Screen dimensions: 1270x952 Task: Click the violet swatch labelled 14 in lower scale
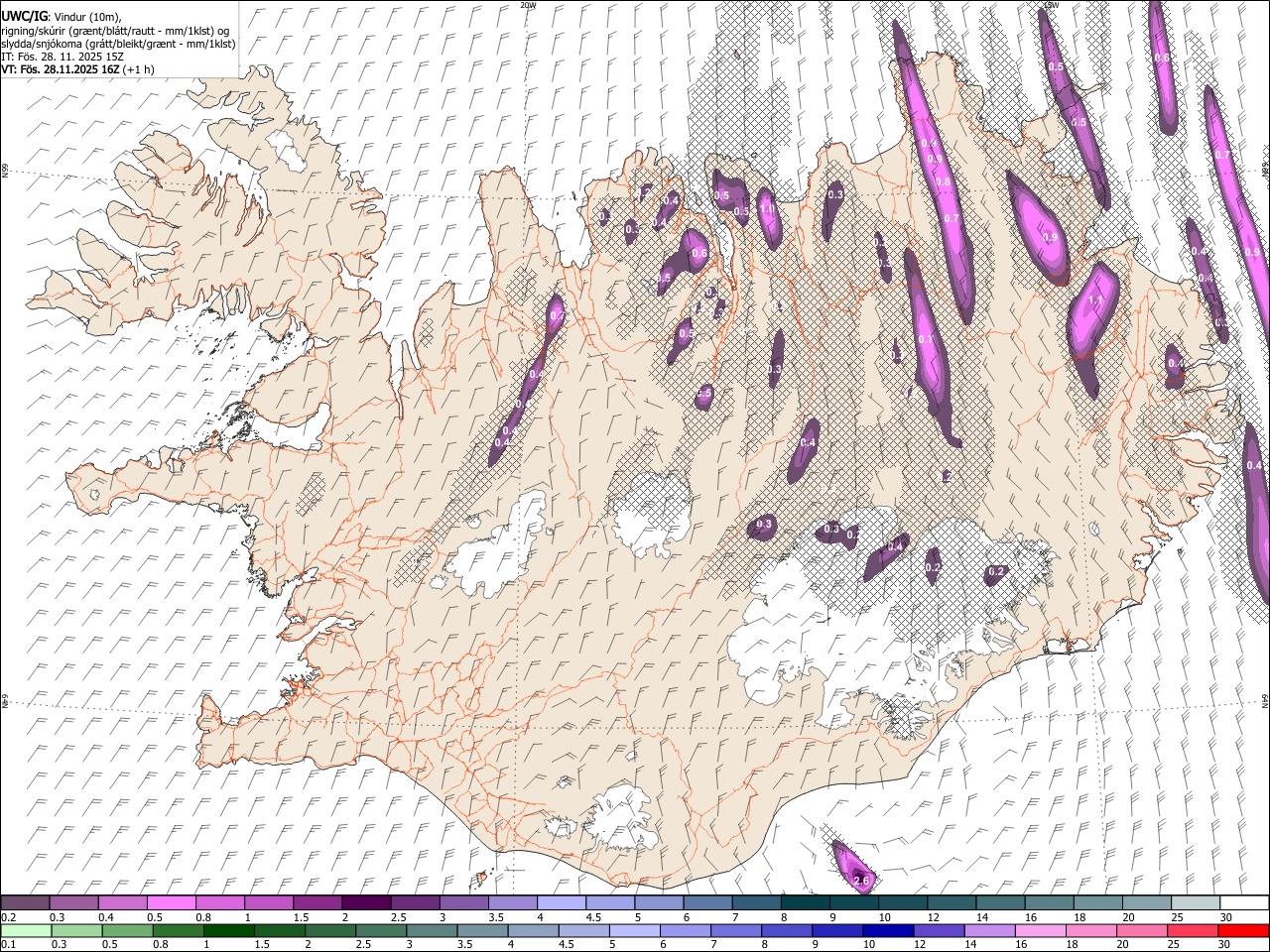(x=989, y=931)
